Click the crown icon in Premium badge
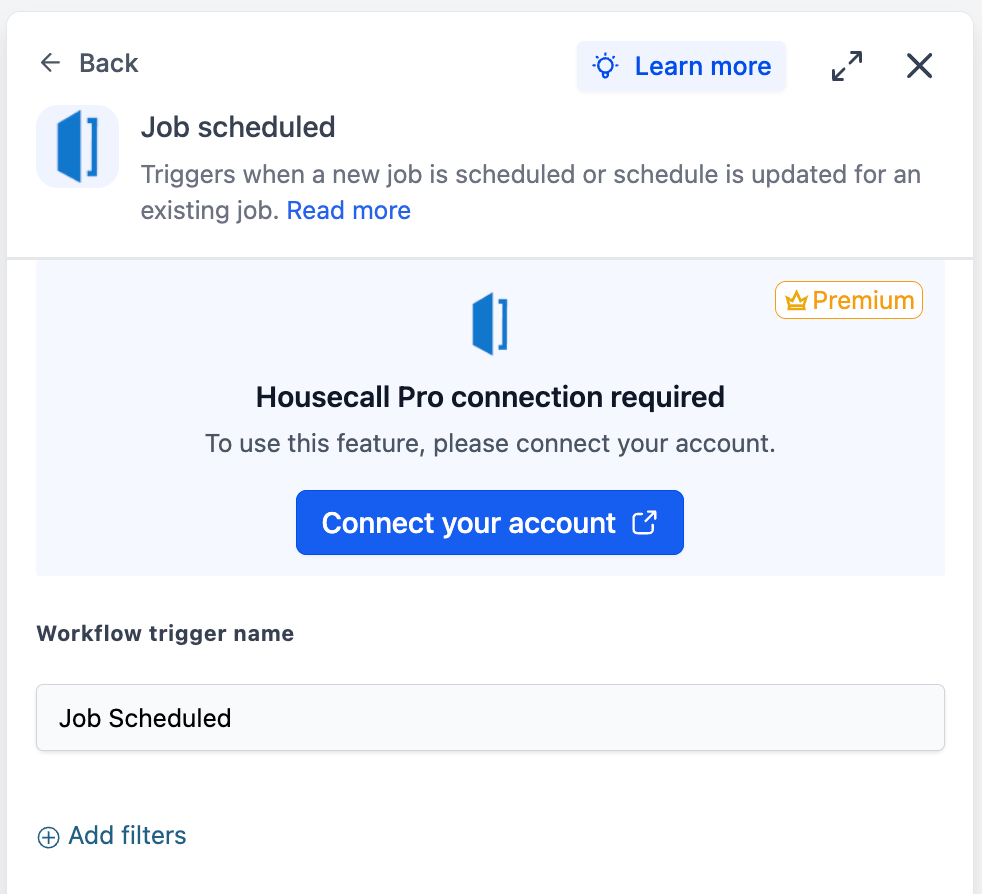The height and width of the screenshot is (894, 982). pos(796,301)
